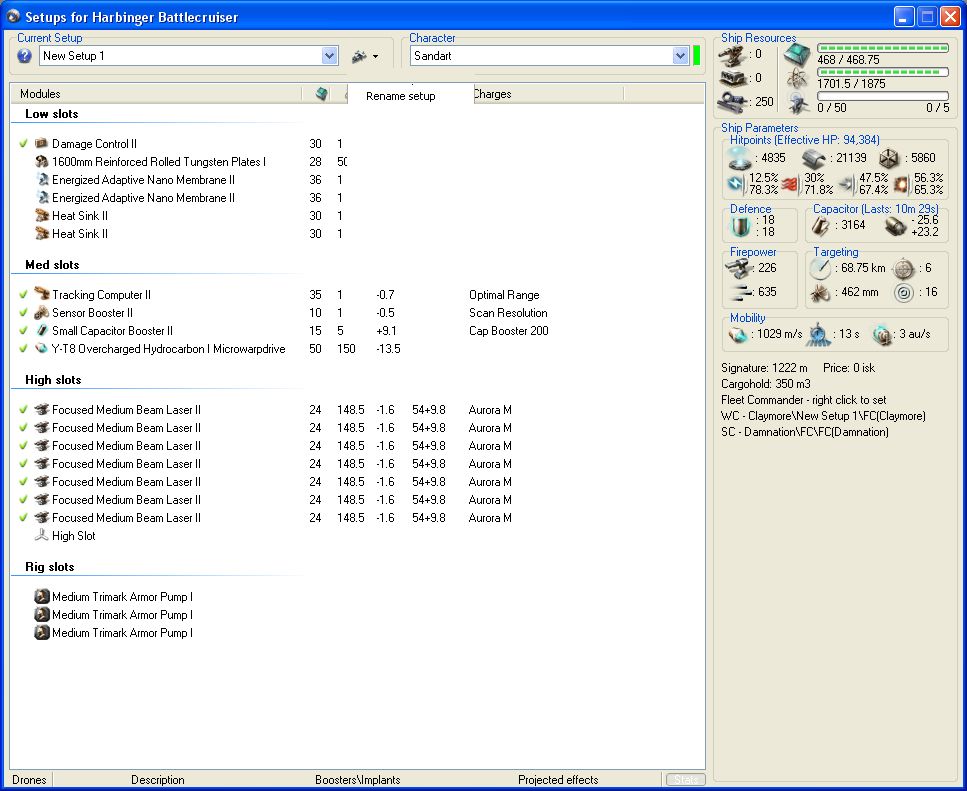Click the capacitor recharge icon beside -25.6
Viewport: 967px width, 791px height.
[x=895, y=226]
